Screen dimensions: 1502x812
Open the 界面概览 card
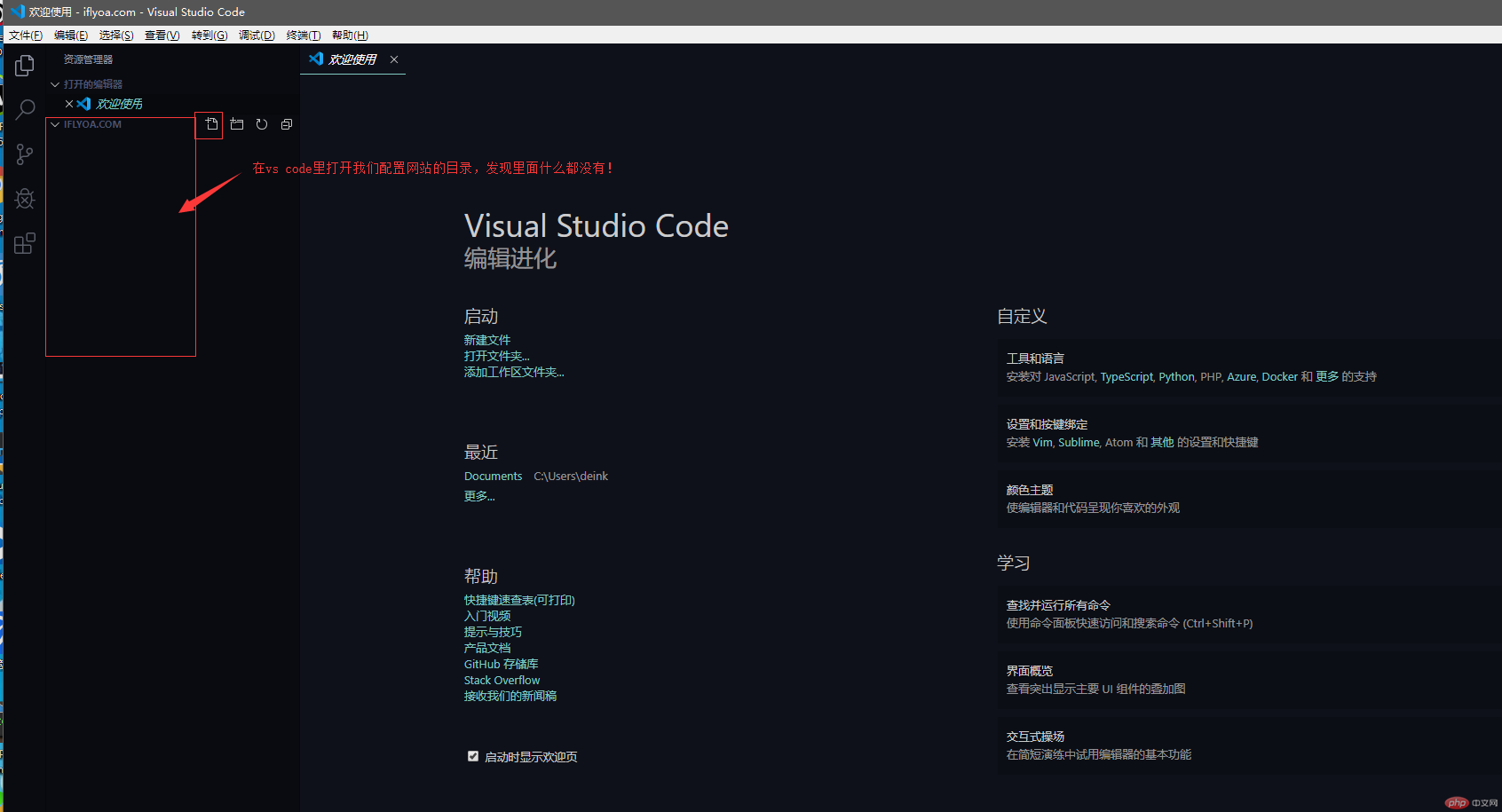[1247, 680]
